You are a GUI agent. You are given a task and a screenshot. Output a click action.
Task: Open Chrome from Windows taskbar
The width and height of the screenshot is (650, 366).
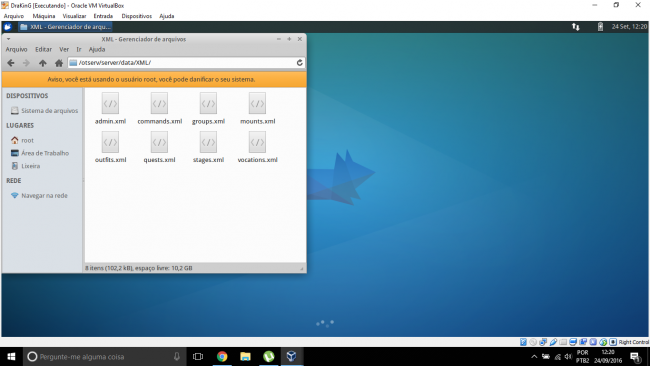tap(222, 356)
